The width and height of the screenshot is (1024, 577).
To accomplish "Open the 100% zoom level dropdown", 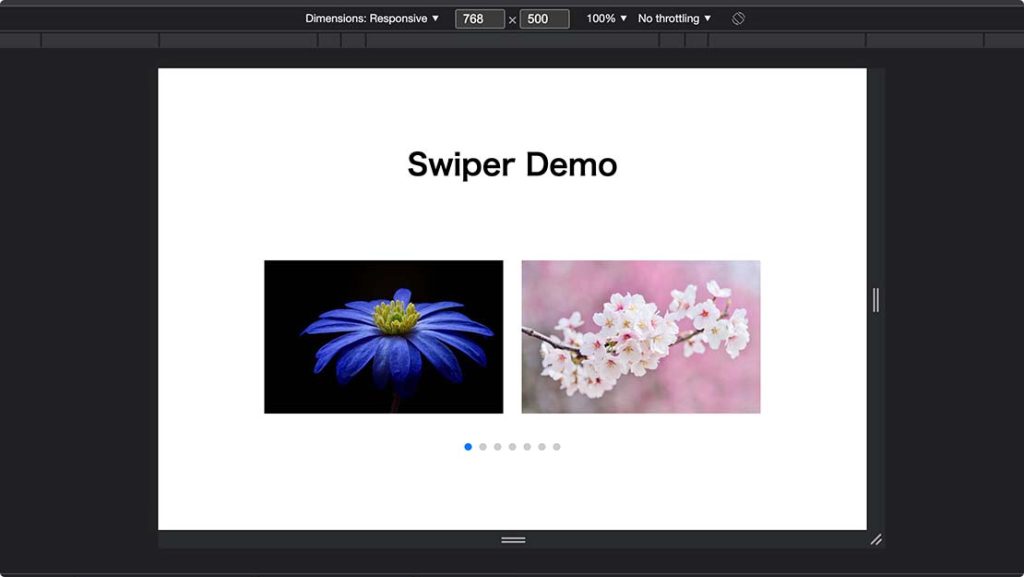I will (606, 17).
